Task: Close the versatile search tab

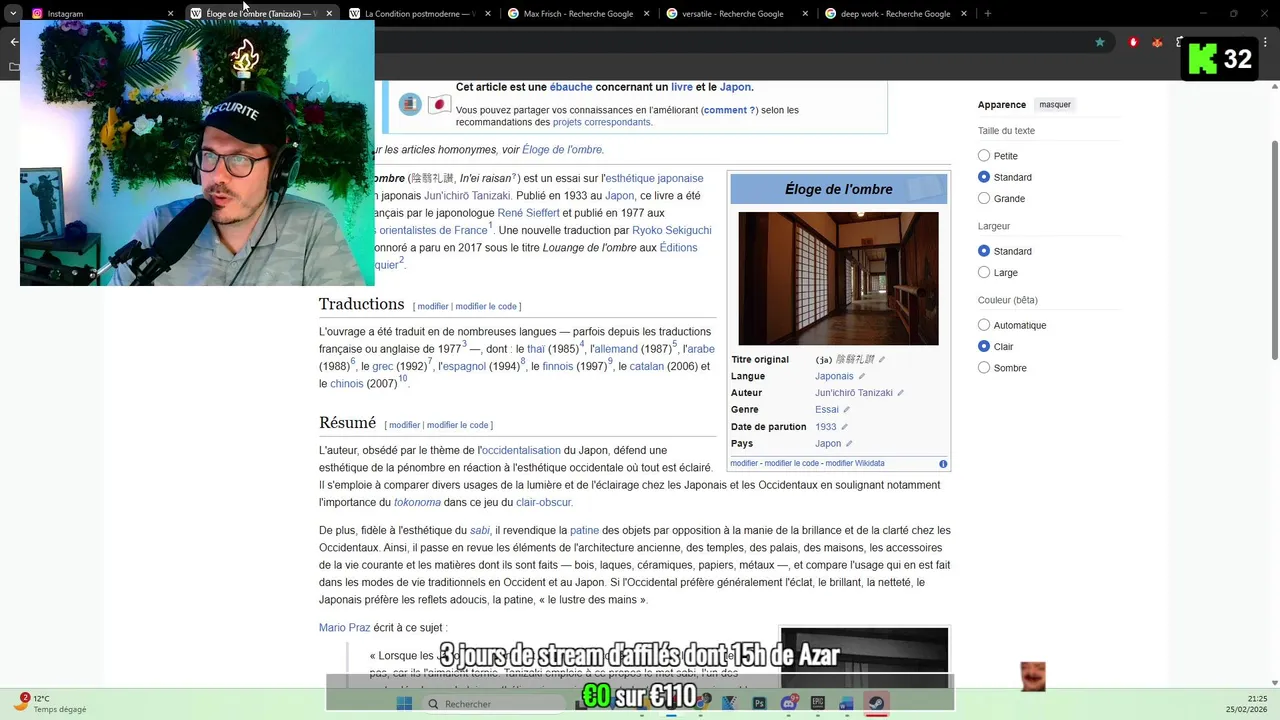Action: click(807, 14)
